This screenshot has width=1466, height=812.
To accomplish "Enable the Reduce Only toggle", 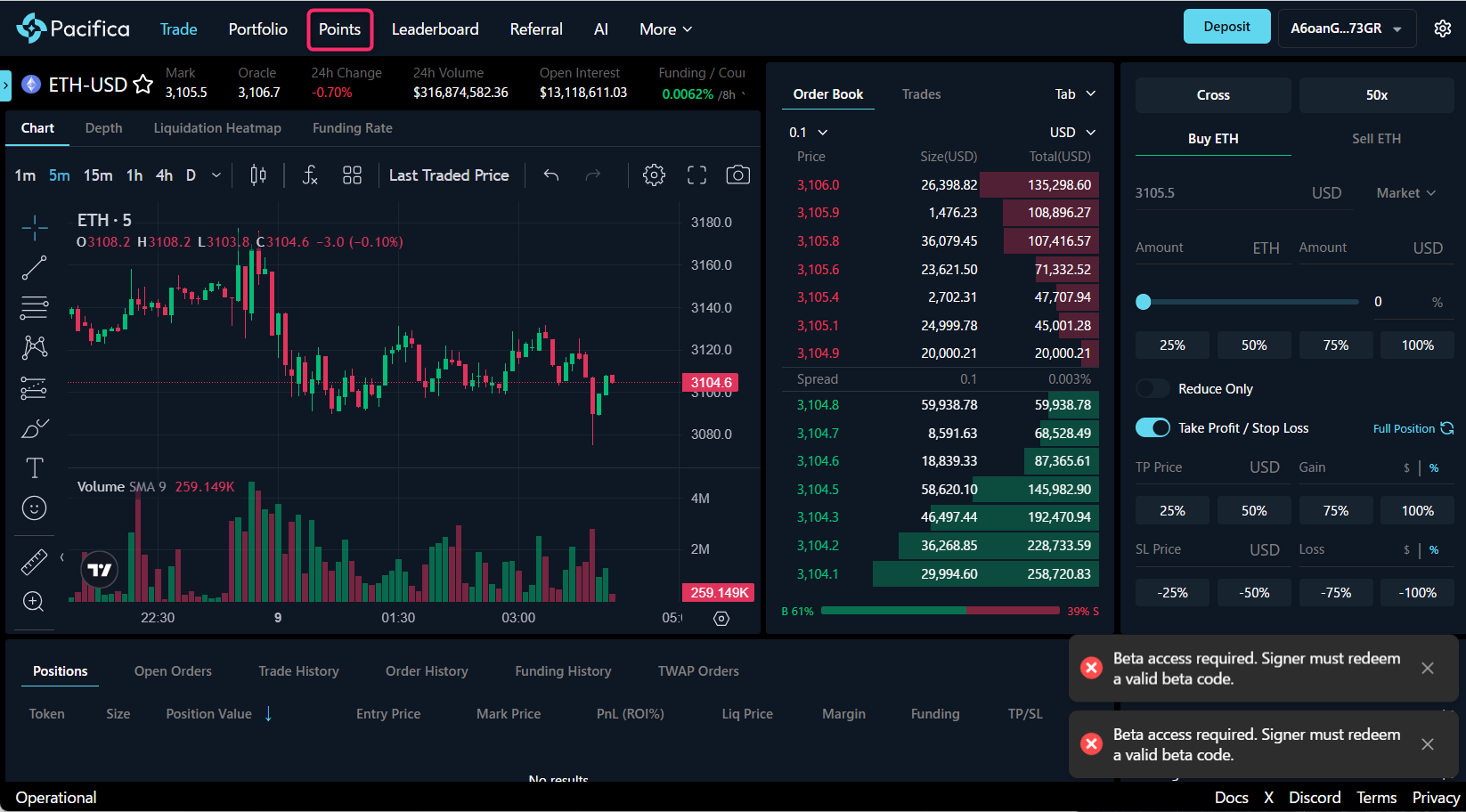I will [x=1152, y=389].
